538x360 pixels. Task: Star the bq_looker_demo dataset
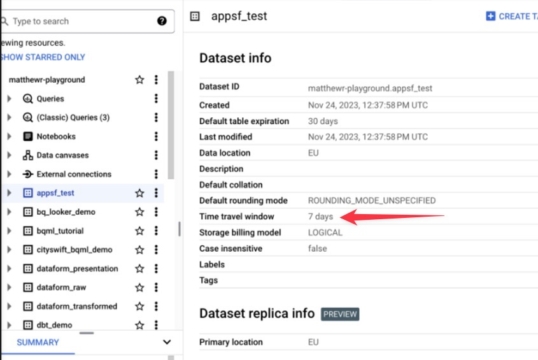click(x=139, y=212)
